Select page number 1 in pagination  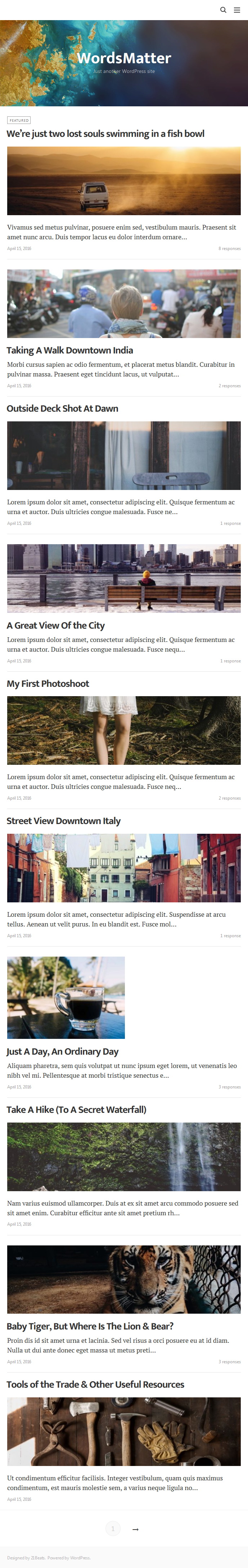tap(113, 1528)
